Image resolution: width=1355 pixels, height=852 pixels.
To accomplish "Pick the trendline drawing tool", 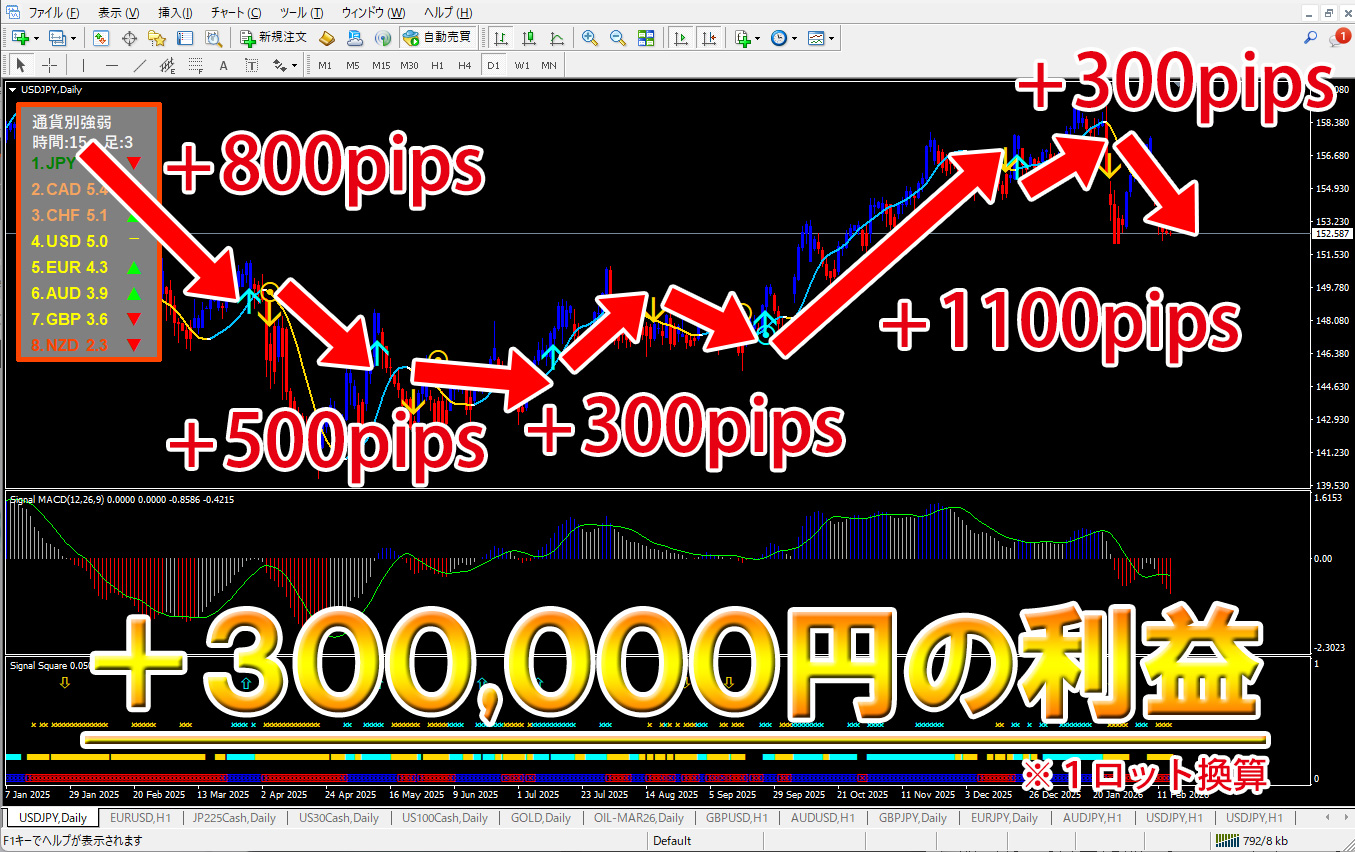I will coord(141,66).
